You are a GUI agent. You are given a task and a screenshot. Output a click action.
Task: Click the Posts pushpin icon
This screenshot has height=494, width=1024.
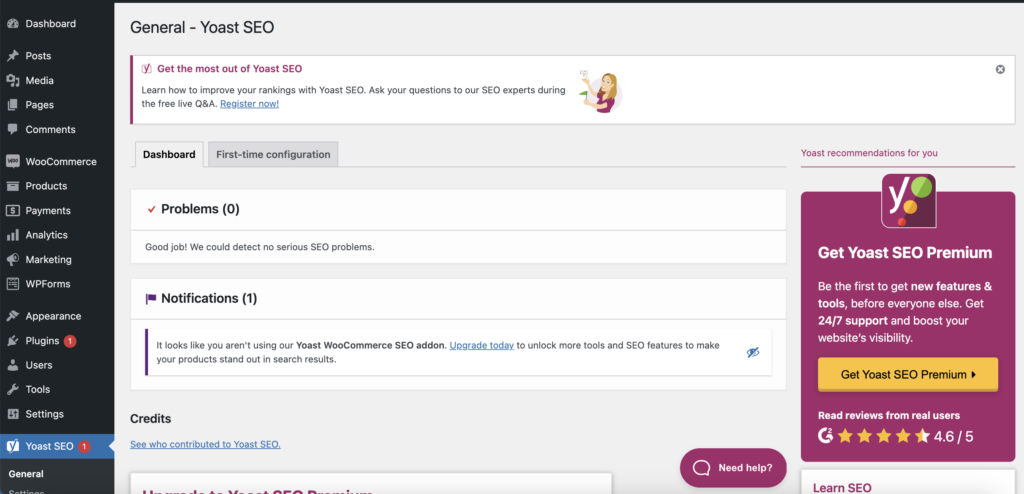click(x=13, y=56)
